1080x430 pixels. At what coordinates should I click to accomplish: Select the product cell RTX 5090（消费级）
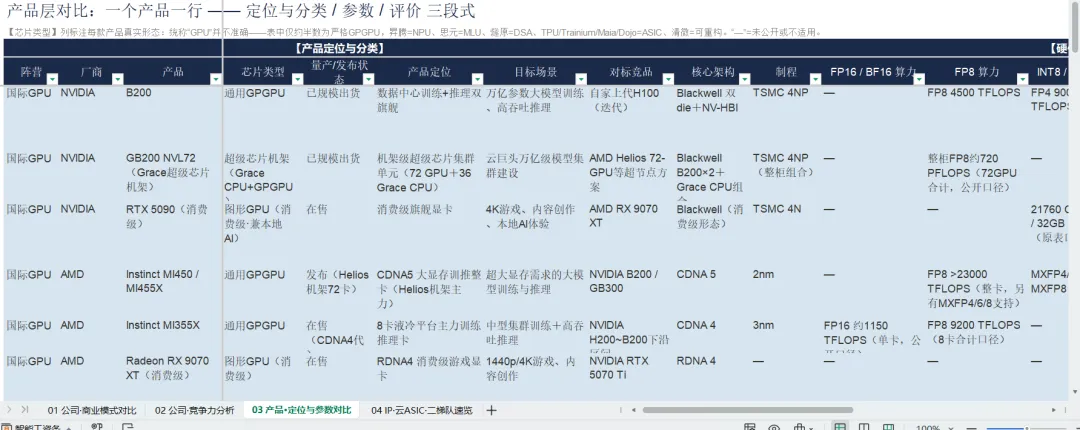tap(167, 216)
